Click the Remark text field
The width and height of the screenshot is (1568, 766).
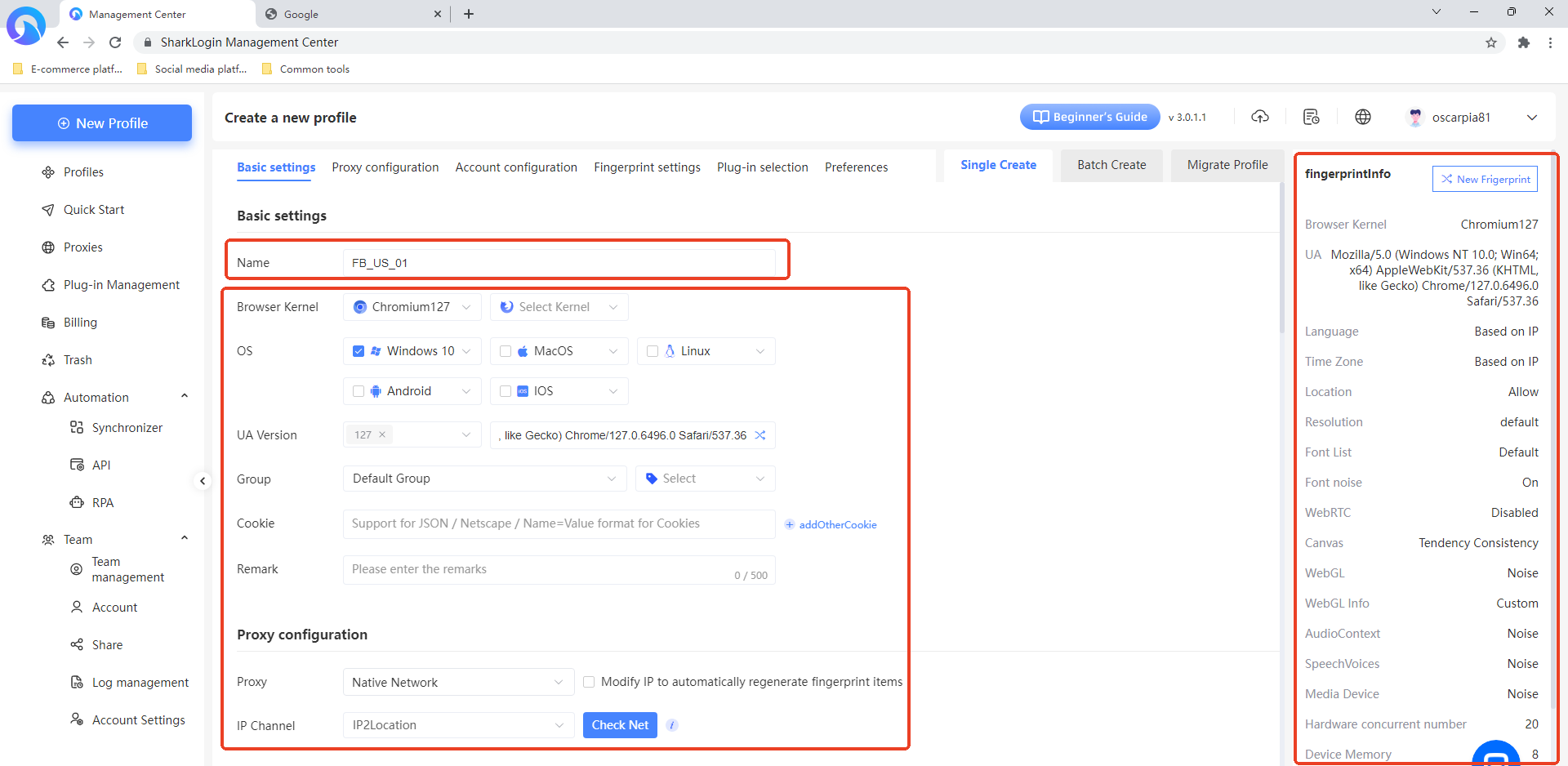tap(539, 569)
